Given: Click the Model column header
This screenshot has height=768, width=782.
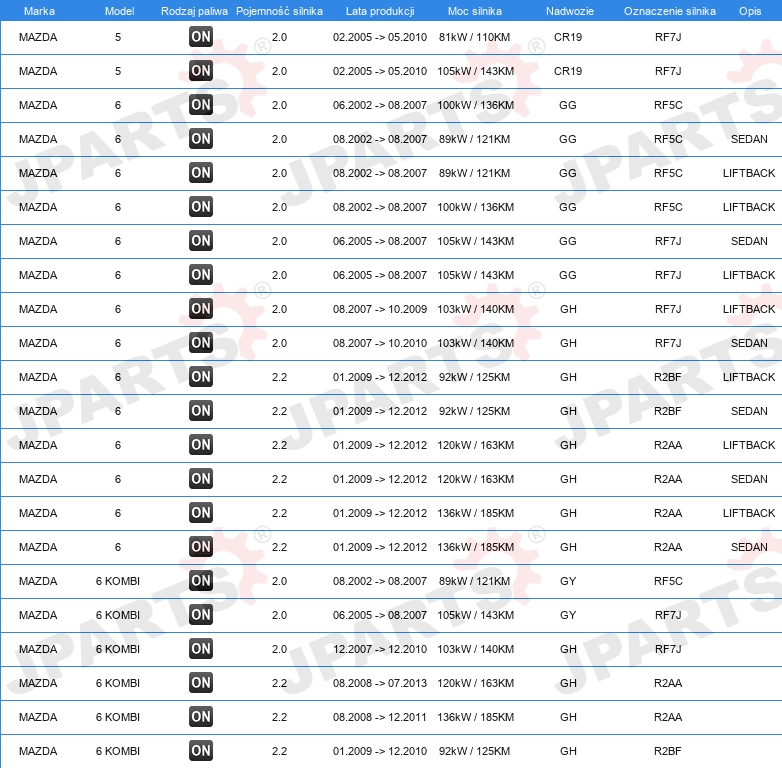Looking at the screenshot, I should 119,11.
